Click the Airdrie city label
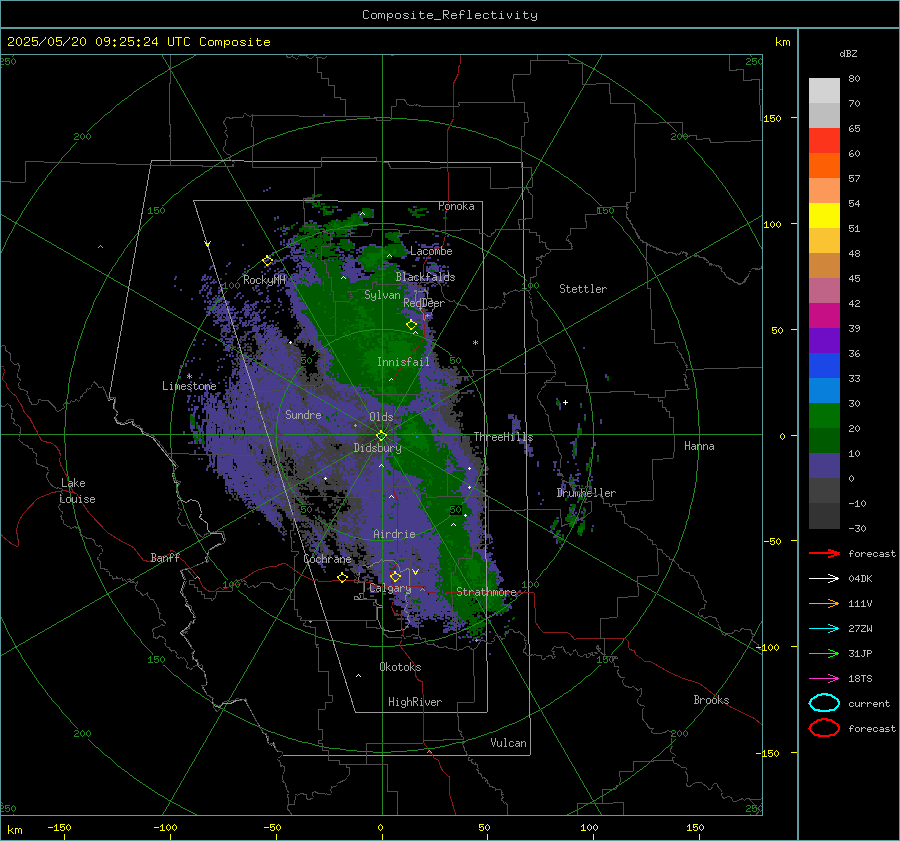Screen dimensions: 900x841 394,534
